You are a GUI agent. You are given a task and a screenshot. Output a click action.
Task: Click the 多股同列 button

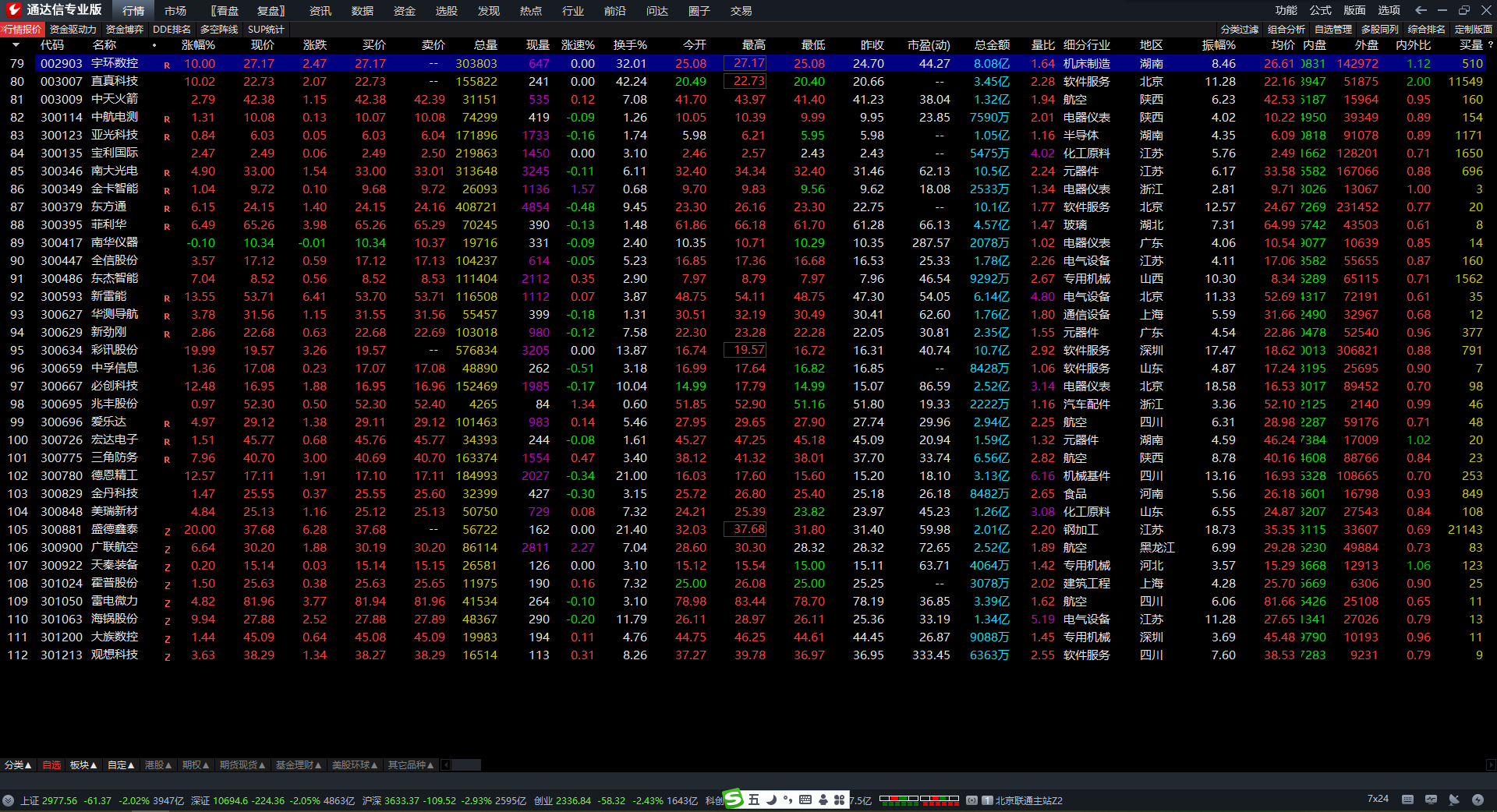pos(1380,30)
